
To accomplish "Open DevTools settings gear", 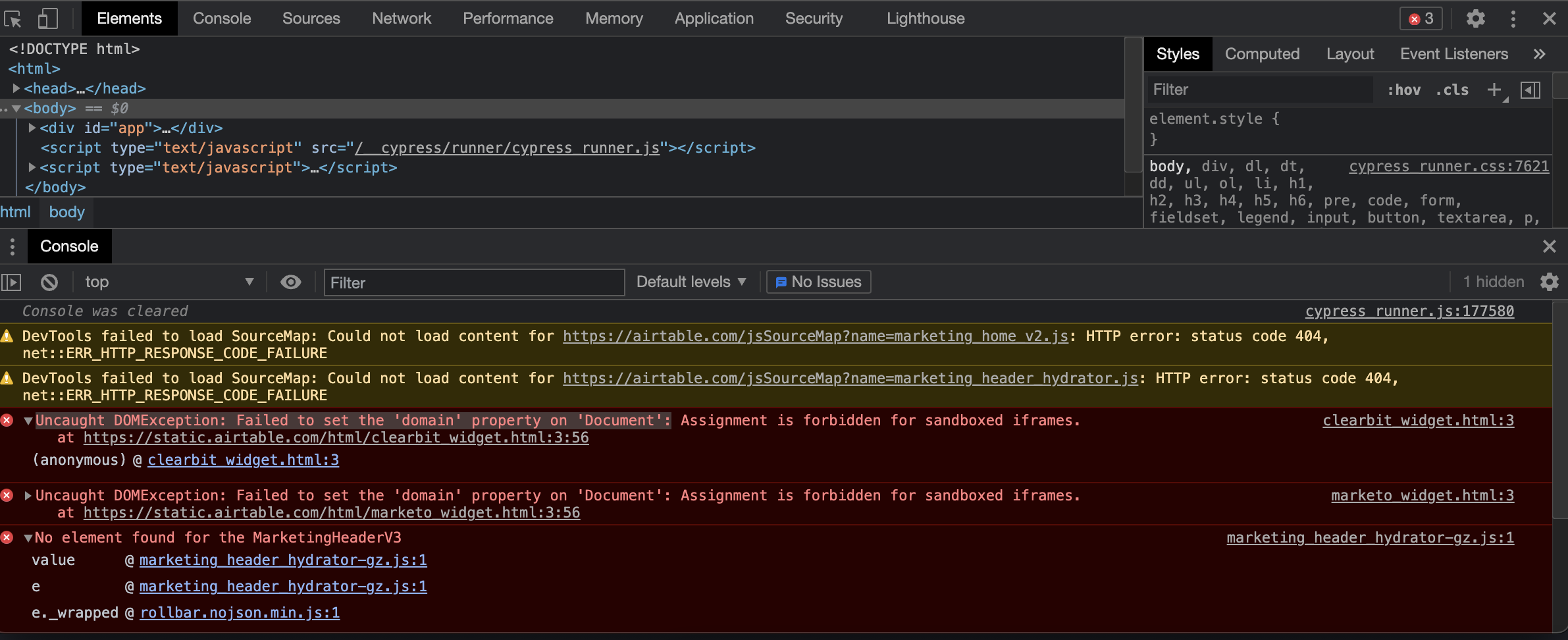I will pos(1477,18).
